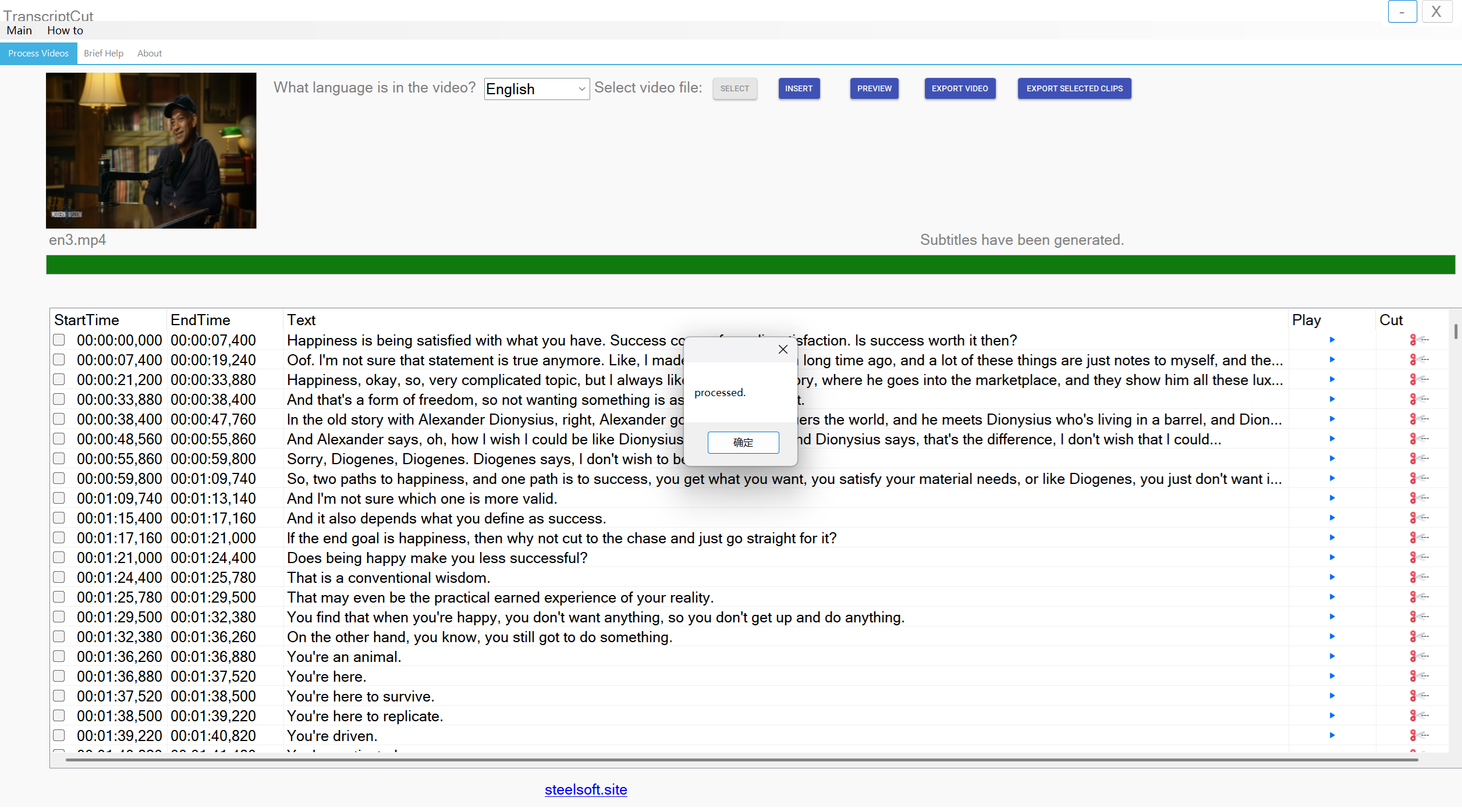This screenshot has width=1462, height=812.
Task: Play the 'That is a conventional wisdom' clip
Action: [1332, 578]
